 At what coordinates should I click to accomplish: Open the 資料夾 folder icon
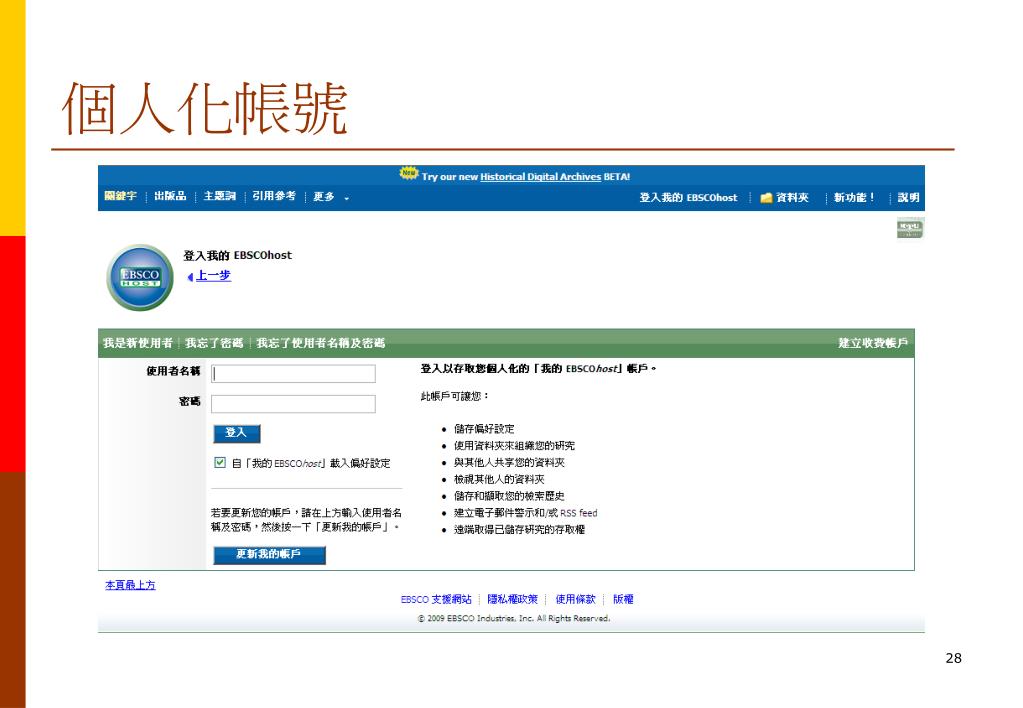coord(766,198)
